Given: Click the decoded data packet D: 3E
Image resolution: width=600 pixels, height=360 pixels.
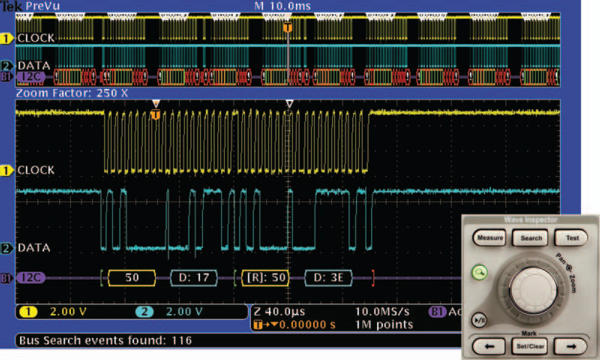Looking at the screenshot, I should pos(328,278).
